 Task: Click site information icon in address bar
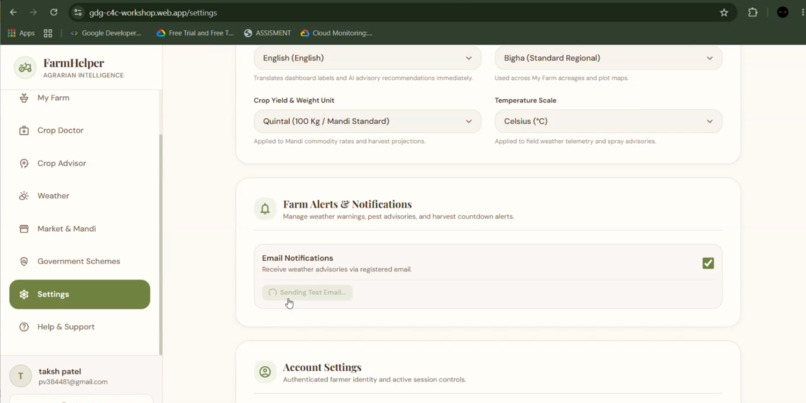[78, 12]
